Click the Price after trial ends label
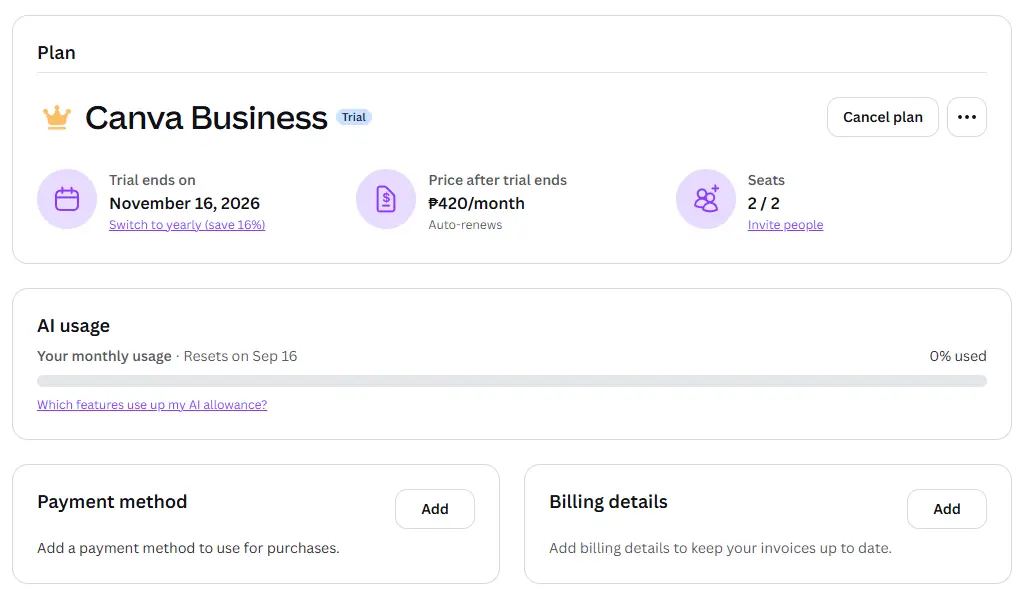The width and height of the screenshot is (1019, 602). (x=498, y=180)
